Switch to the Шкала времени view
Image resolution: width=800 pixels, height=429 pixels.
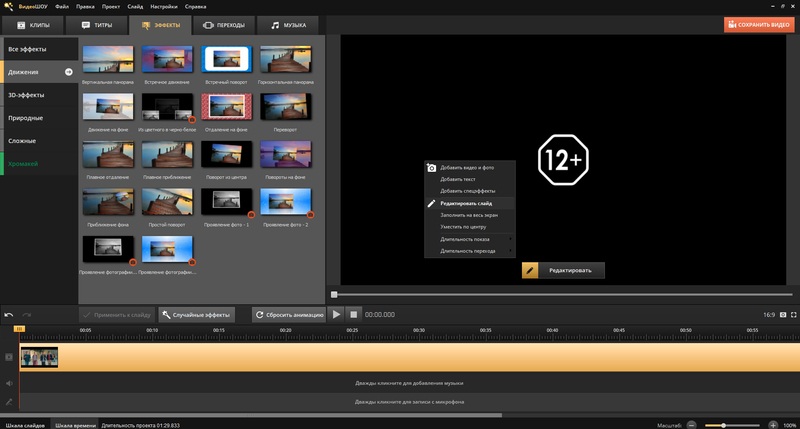[x=75, y=425]
